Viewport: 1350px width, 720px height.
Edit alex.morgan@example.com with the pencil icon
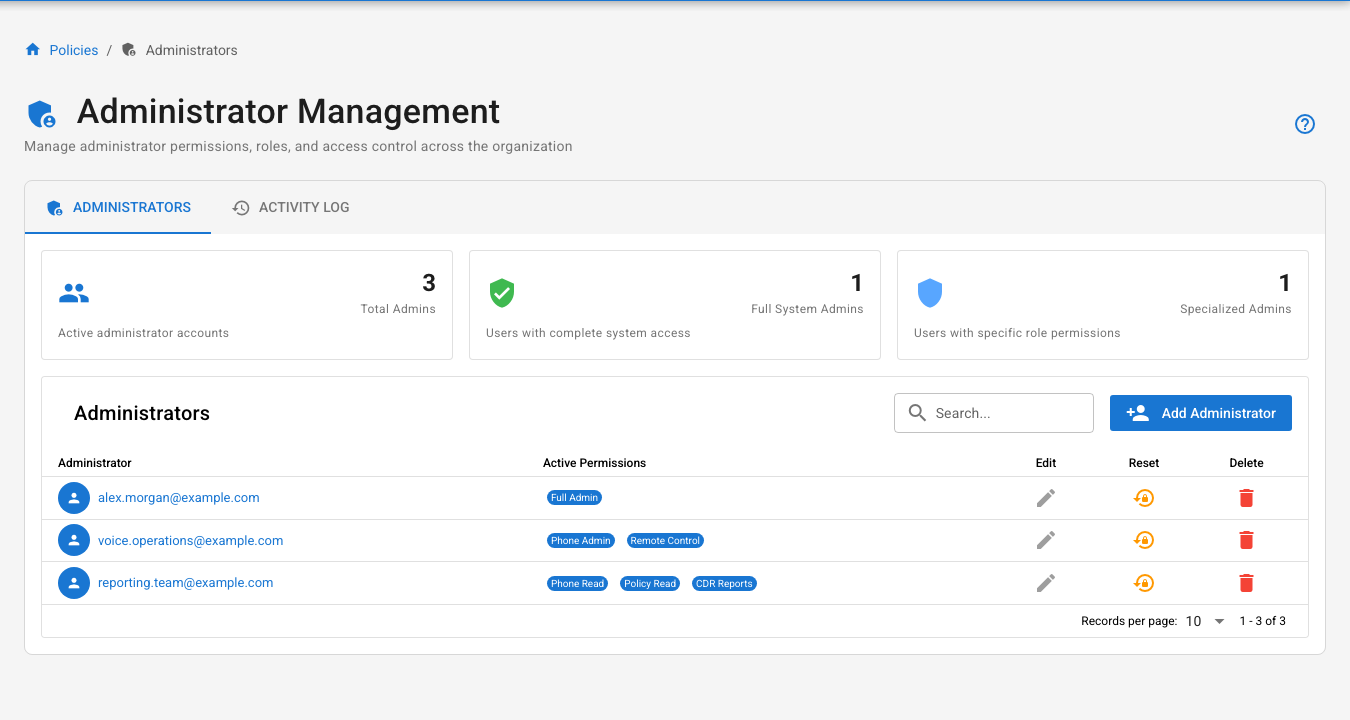coord(1046,498)
